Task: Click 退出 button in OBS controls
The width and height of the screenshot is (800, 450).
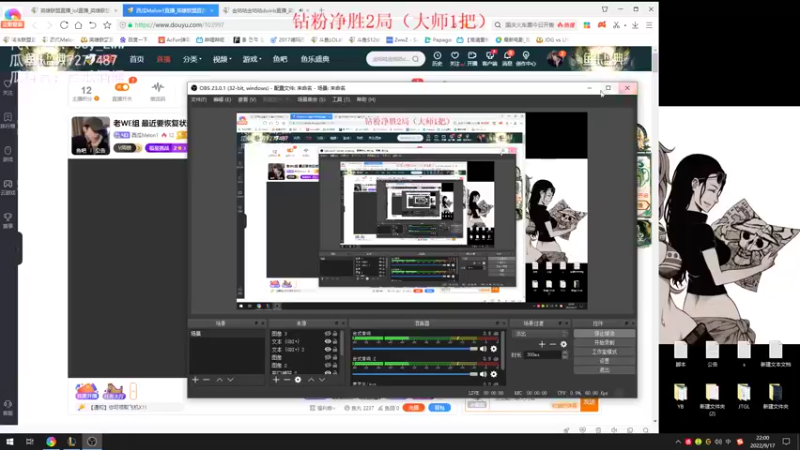Action: point(605,370)
